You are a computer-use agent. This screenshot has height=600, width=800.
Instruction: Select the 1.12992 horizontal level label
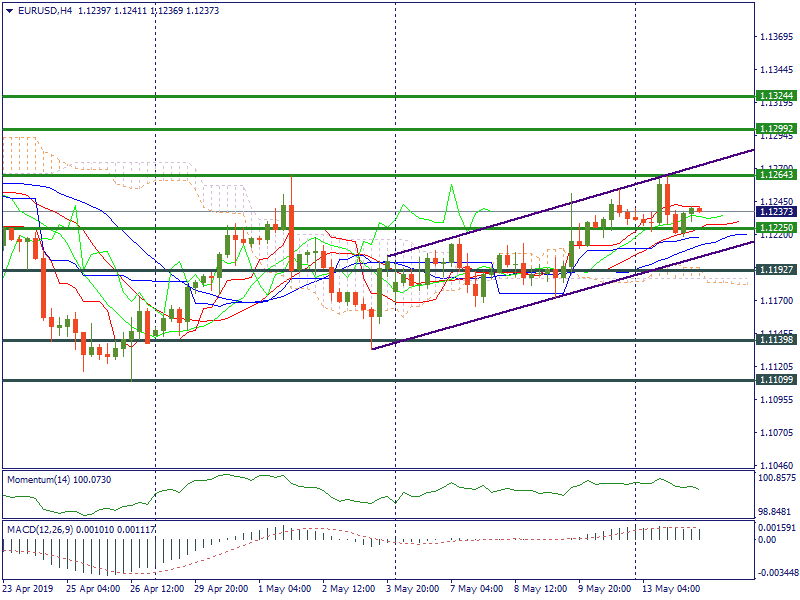[x=775, y=129]
